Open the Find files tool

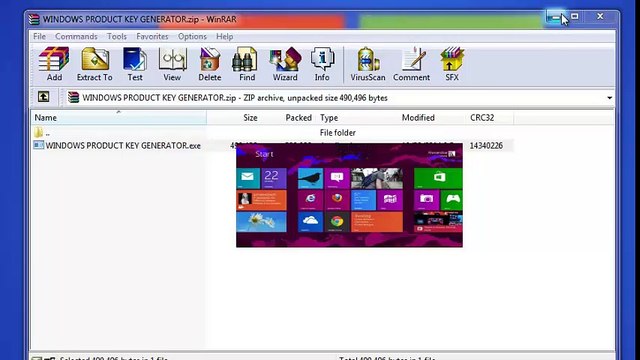coord(247,64)
